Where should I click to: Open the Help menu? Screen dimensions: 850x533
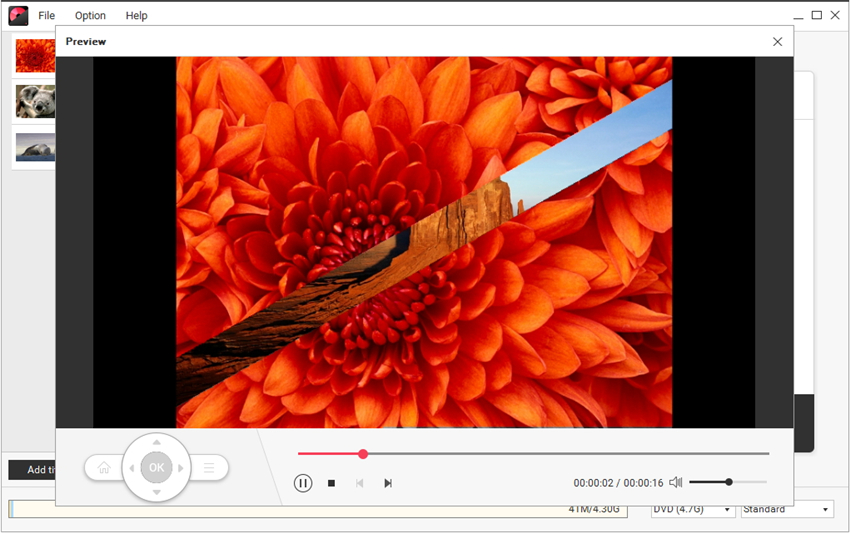[137, 15]
